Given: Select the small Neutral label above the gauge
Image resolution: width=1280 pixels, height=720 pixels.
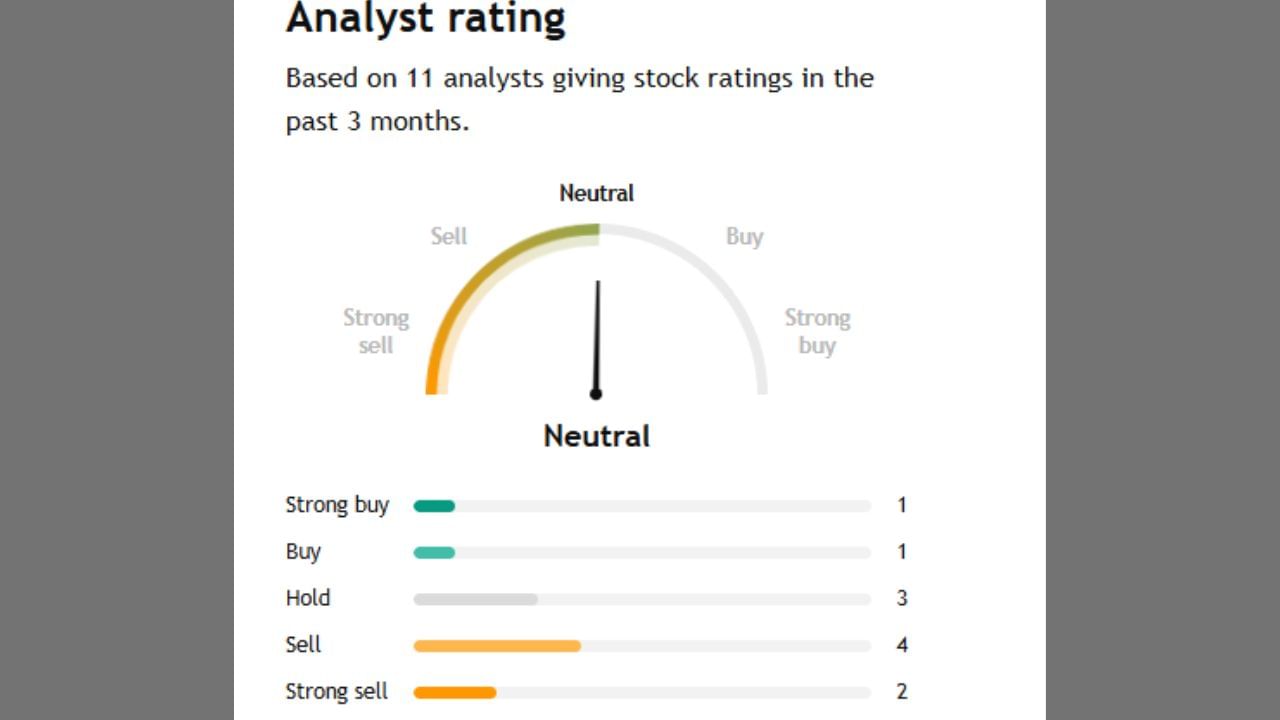Looking at the screenshot, I should coord(596,193).
